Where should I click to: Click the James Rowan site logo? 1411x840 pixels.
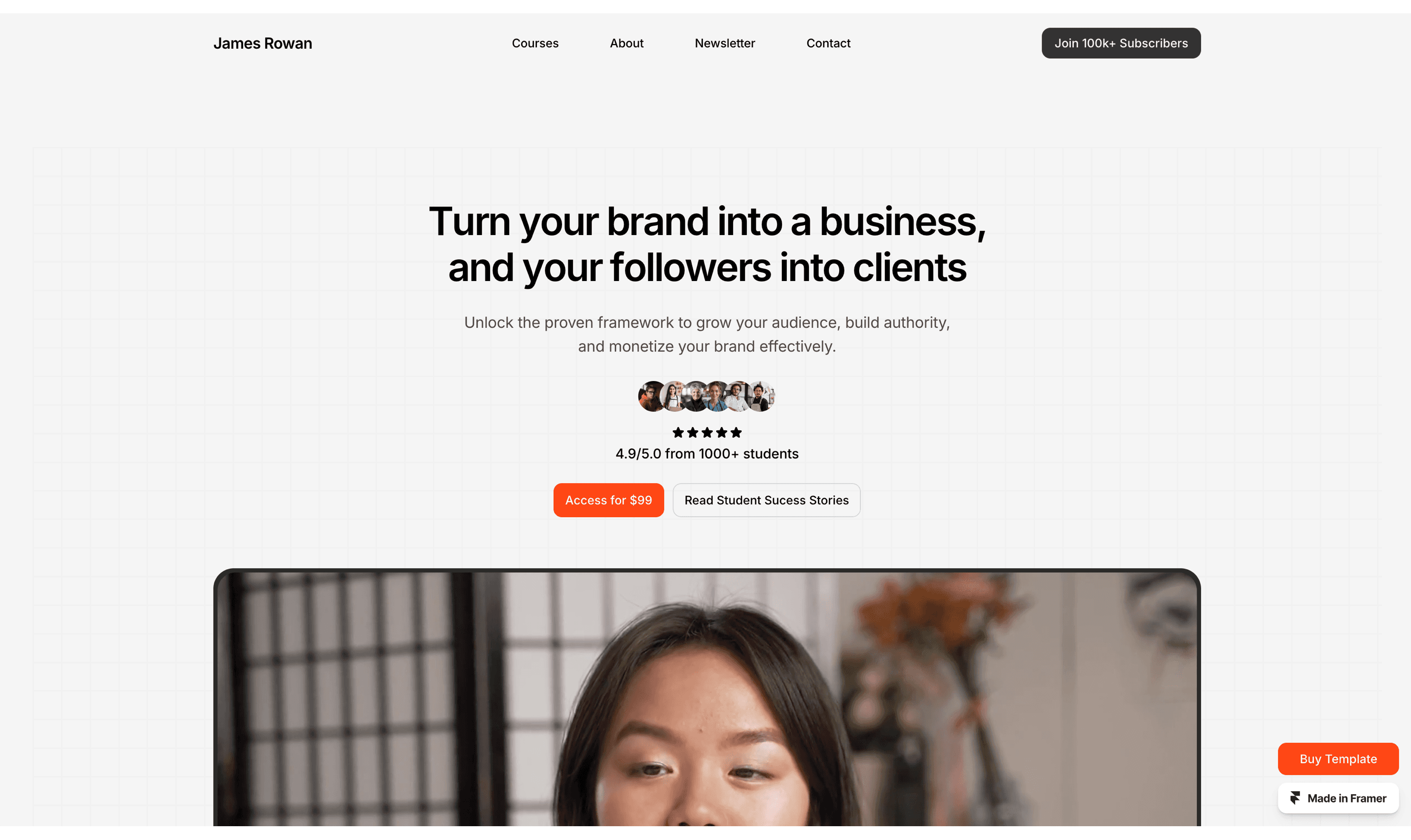pyautogui.click(x=263, y=43)
